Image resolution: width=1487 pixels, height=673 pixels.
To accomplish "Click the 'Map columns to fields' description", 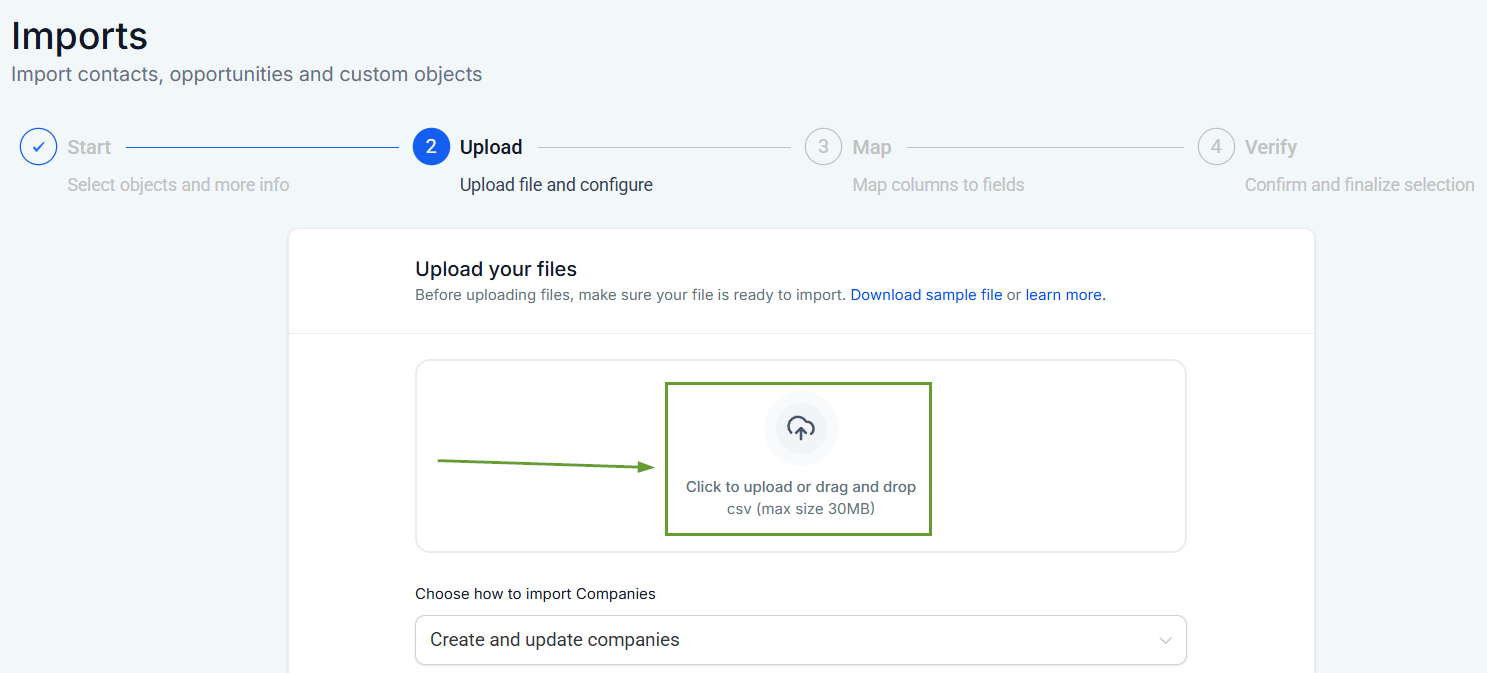I will 938,185.
